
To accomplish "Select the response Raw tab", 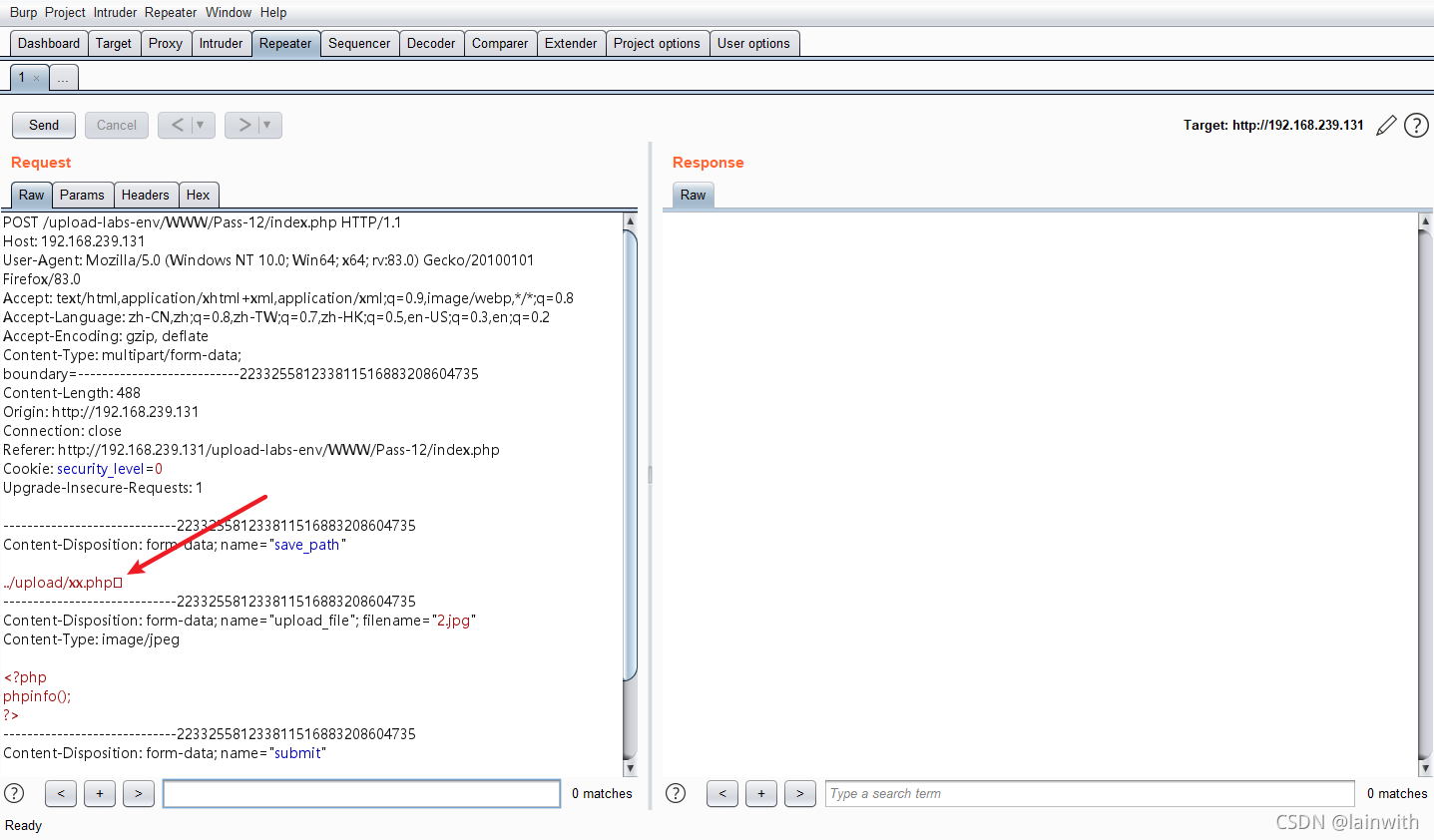I will pos(693,195).
